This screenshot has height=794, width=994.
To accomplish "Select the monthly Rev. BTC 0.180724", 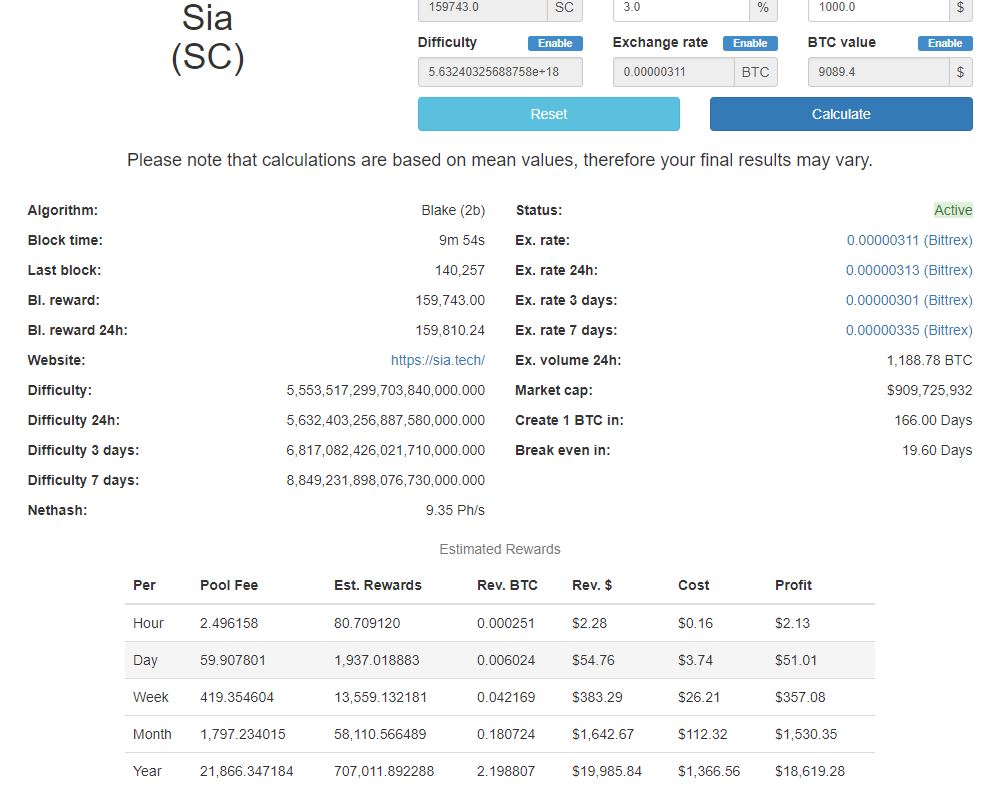I will [x=506, y=734].
